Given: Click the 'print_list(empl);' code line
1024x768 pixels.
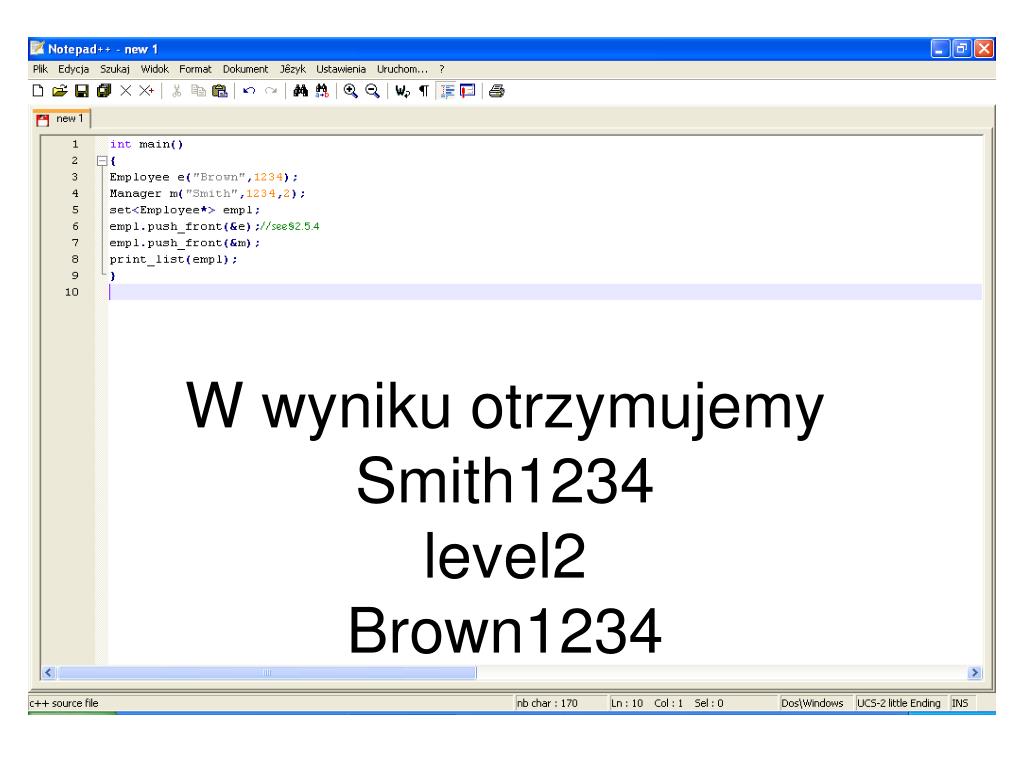Looking at the screenshot, I should [173, 259].
